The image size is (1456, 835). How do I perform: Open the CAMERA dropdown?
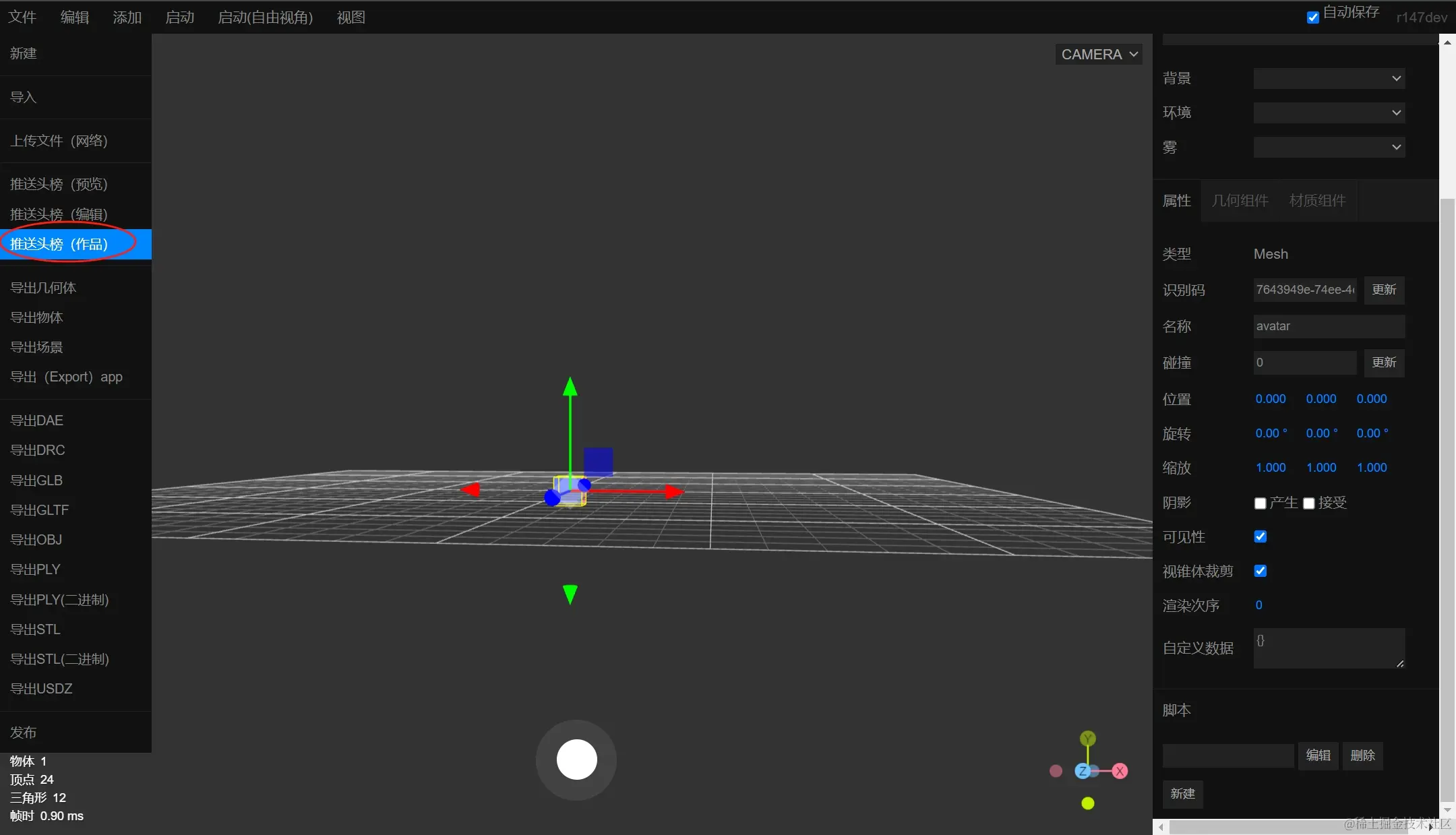click(x=1099, y=55)
